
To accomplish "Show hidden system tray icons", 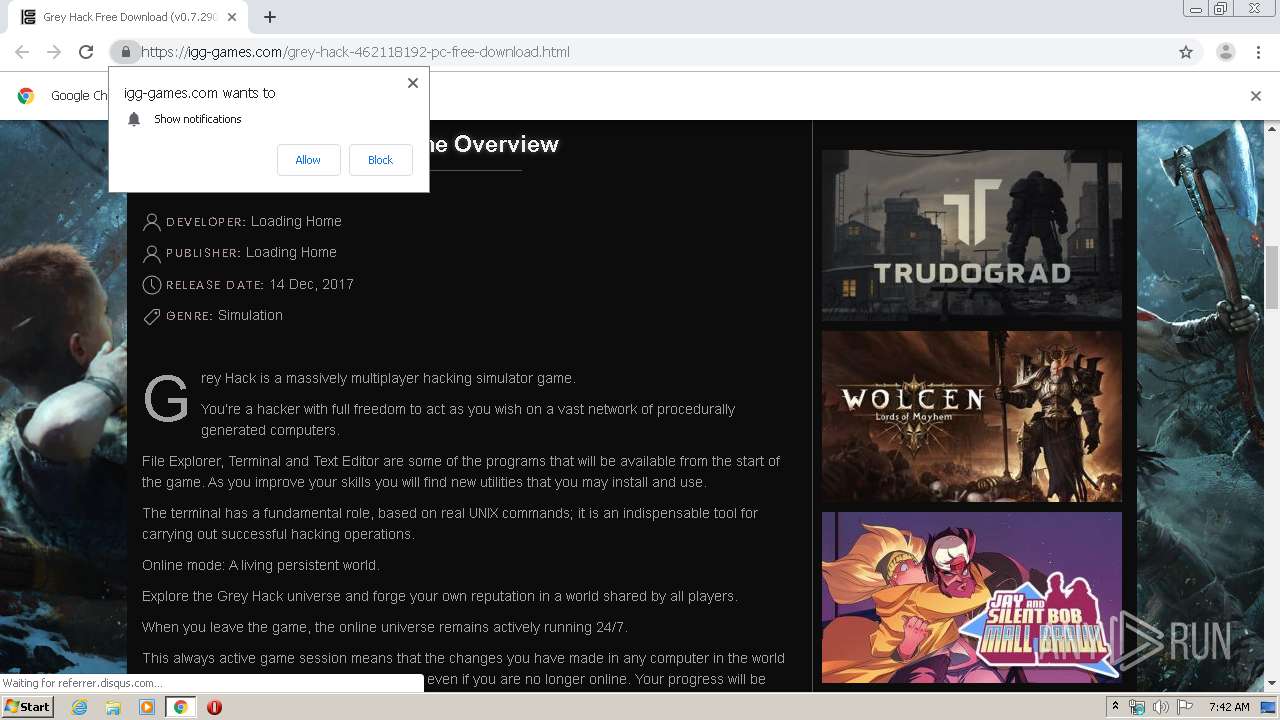I will click(1115, 707).
